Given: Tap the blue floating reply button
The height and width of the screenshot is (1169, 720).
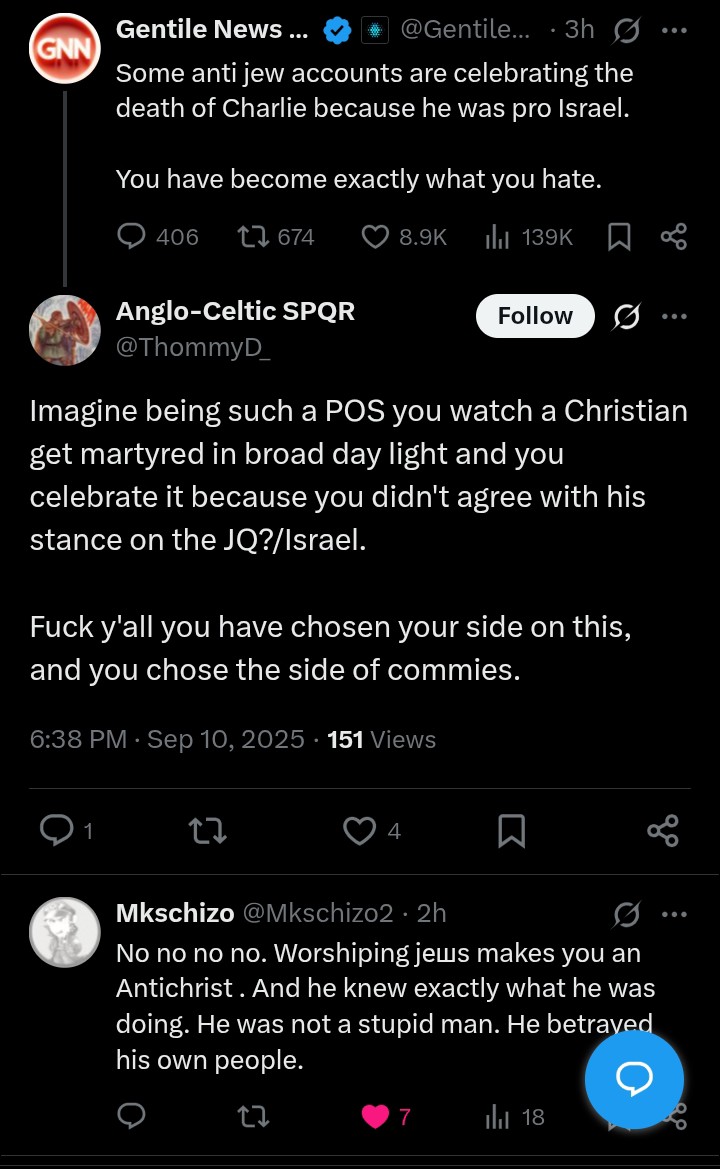Looking at the screenshot, I should pos(634,1079).
